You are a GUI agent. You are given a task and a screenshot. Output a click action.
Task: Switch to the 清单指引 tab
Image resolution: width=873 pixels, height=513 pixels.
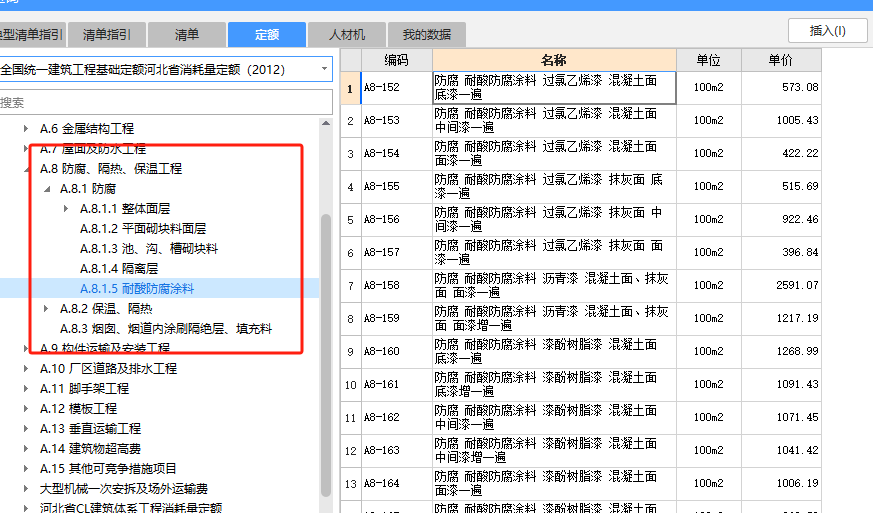[x=107, y=35]
